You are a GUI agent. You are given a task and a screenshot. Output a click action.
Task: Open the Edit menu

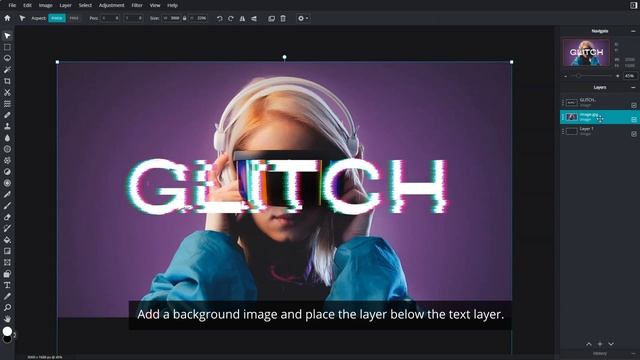(x=27, y=5)
